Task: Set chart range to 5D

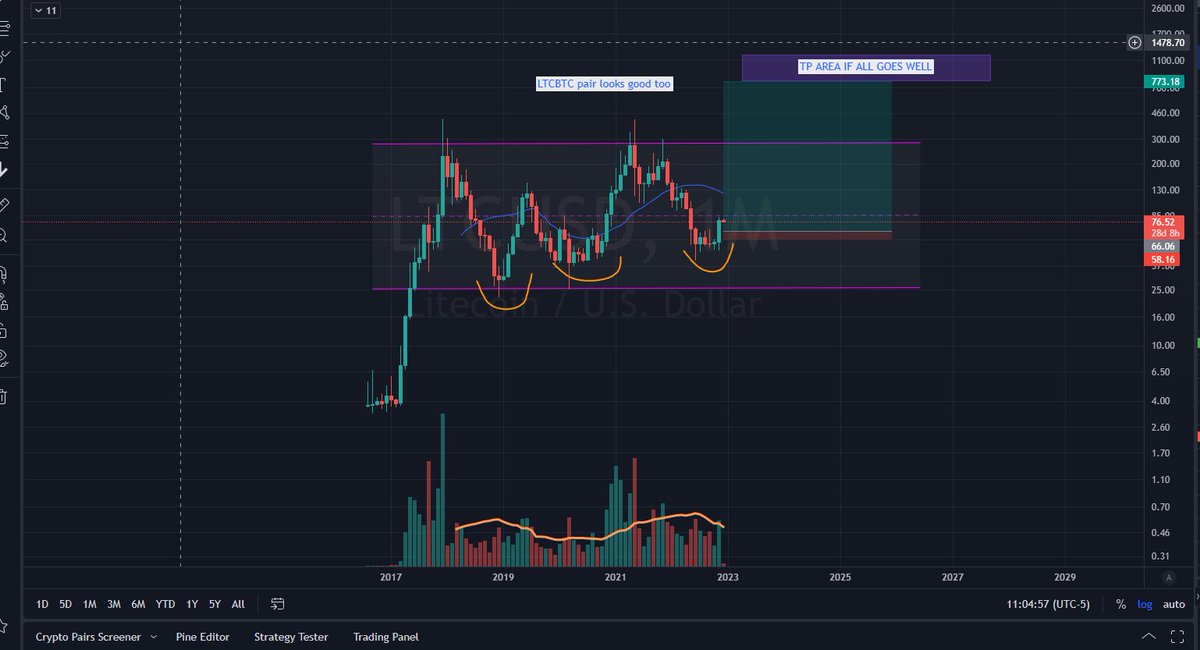Action: click(x=65, y=604)
